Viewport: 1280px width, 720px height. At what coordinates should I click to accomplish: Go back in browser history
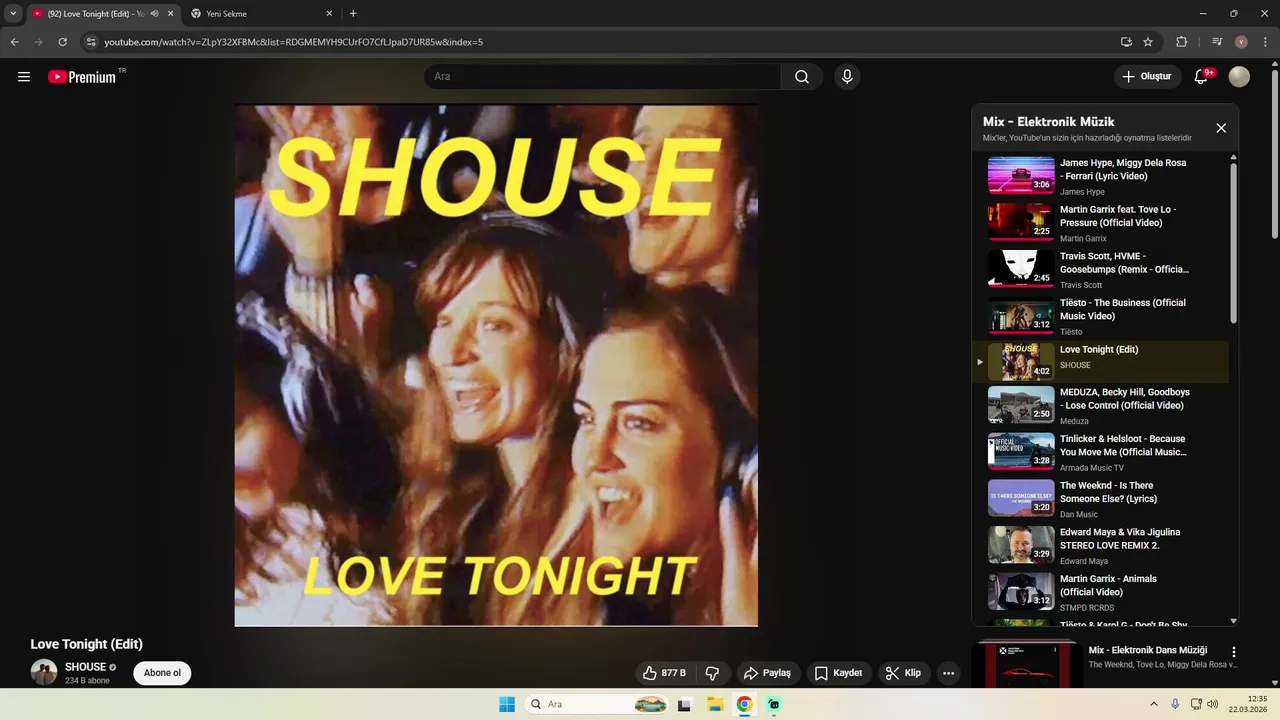tap(14, 42)
